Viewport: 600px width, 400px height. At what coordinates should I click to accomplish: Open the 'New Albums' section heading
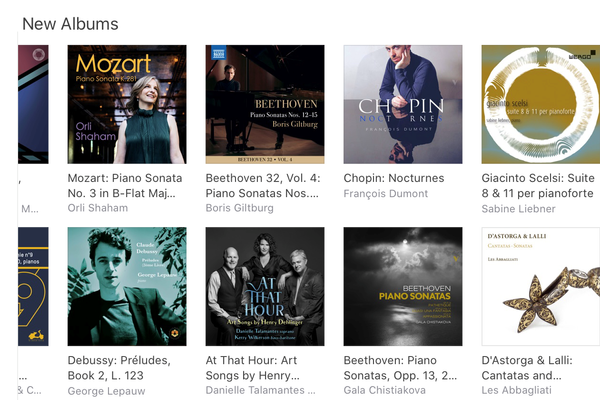[x=70, y=24]
